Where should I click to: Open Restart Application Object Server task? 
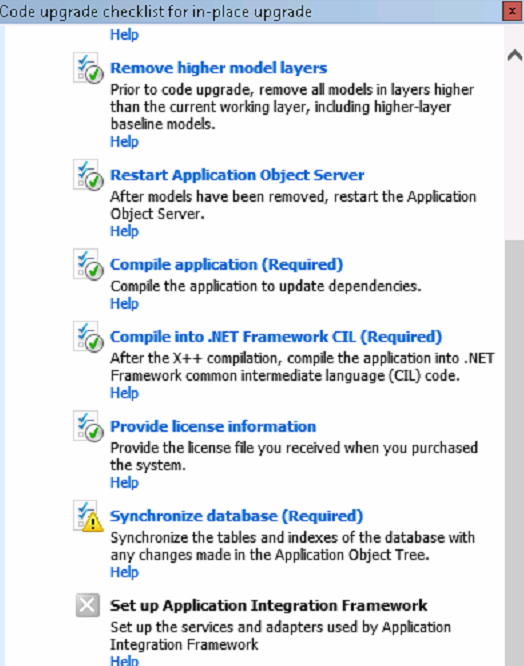point(237,175)
